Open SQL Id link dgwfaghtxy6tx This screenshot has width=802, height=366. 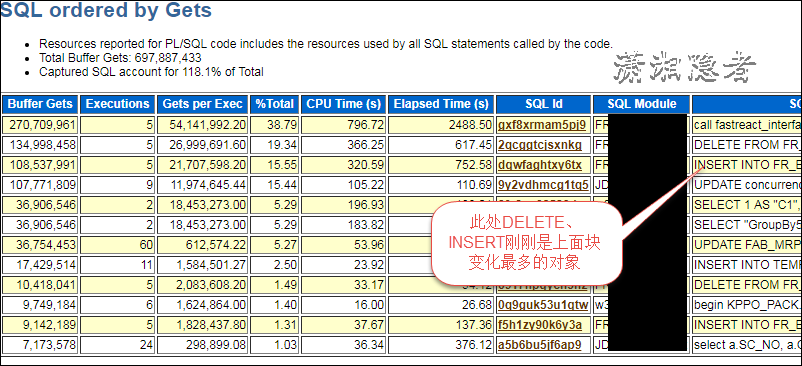[x=540, y=165]
